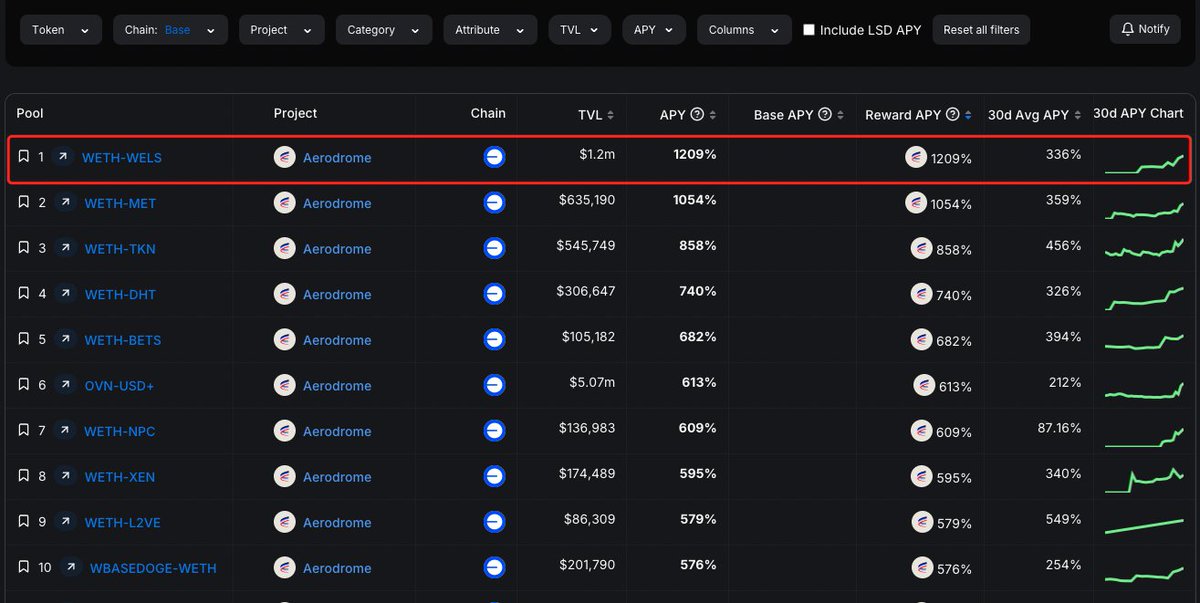Image resolution: width=1200 pixels, height=603 pixels.
Task: Expand the Category filter
Action: (383, 29)
